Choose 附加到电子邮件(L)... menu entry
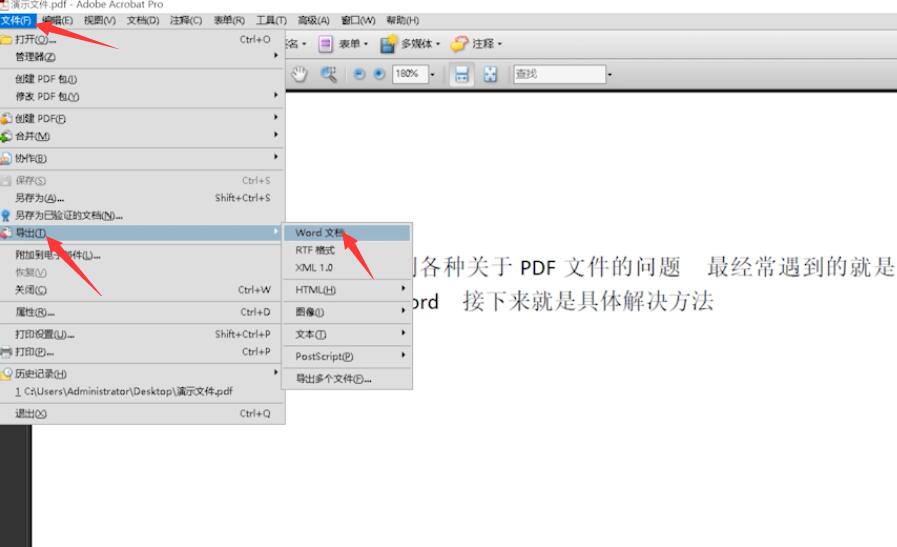 [x=142, y=255]
